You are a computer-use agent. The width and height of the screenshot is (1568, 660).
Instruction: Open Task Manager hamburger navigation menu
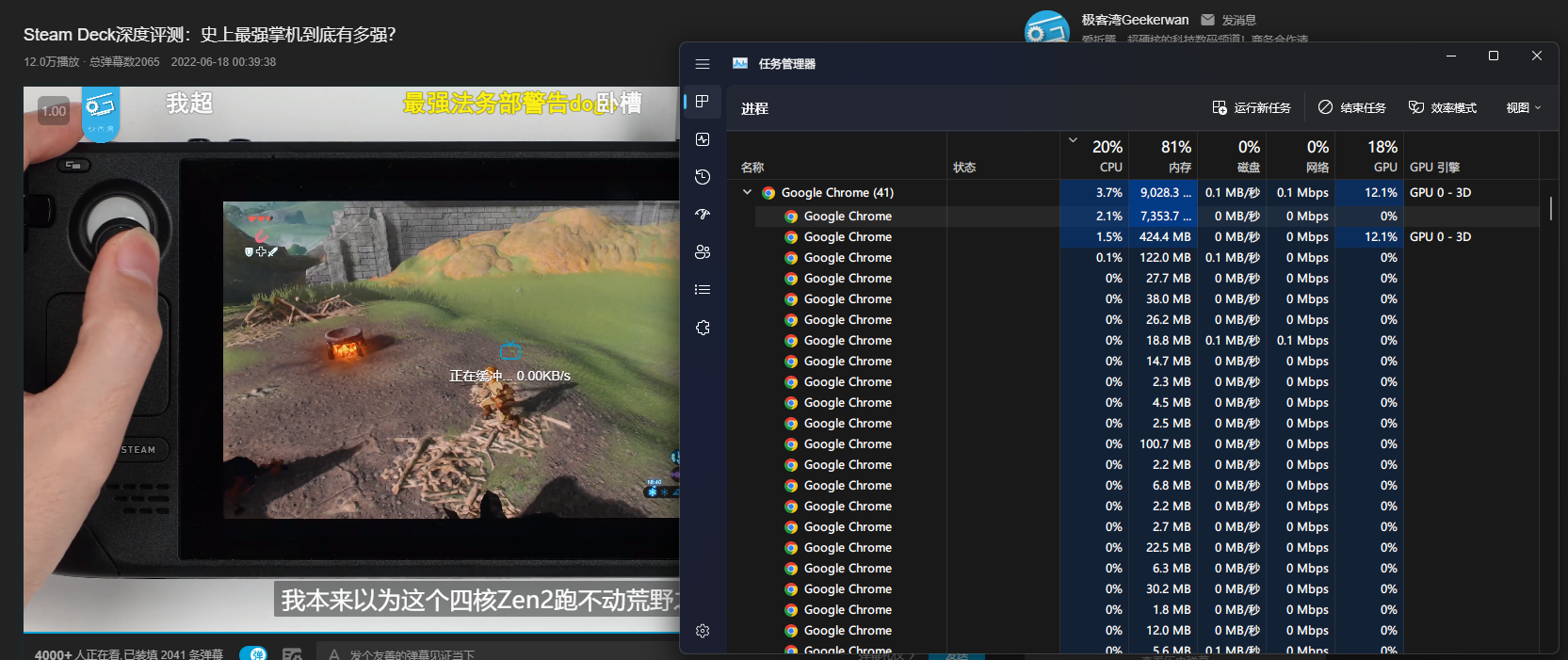click(703, 64)
